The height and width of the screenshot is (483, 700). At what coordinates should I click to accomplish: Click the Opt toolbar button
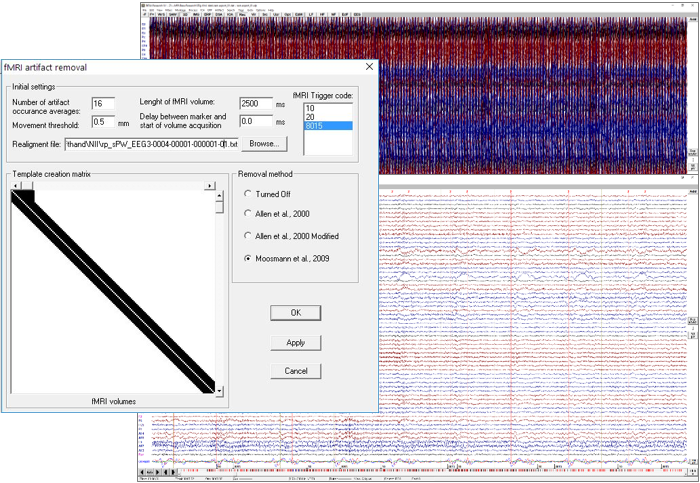tap(288, 14)
